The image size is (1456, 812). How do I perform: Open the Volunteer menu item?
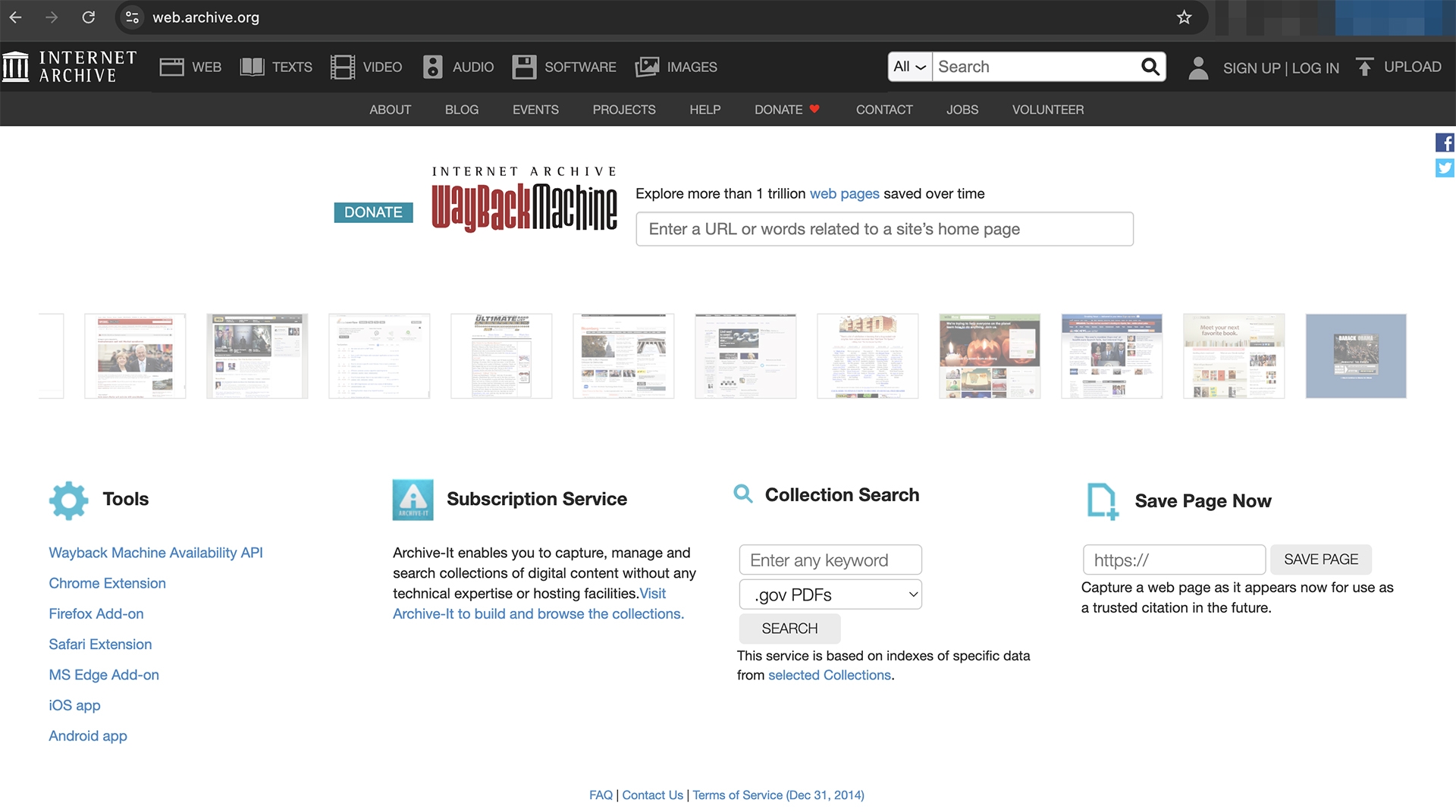(x=1048, y=109)
